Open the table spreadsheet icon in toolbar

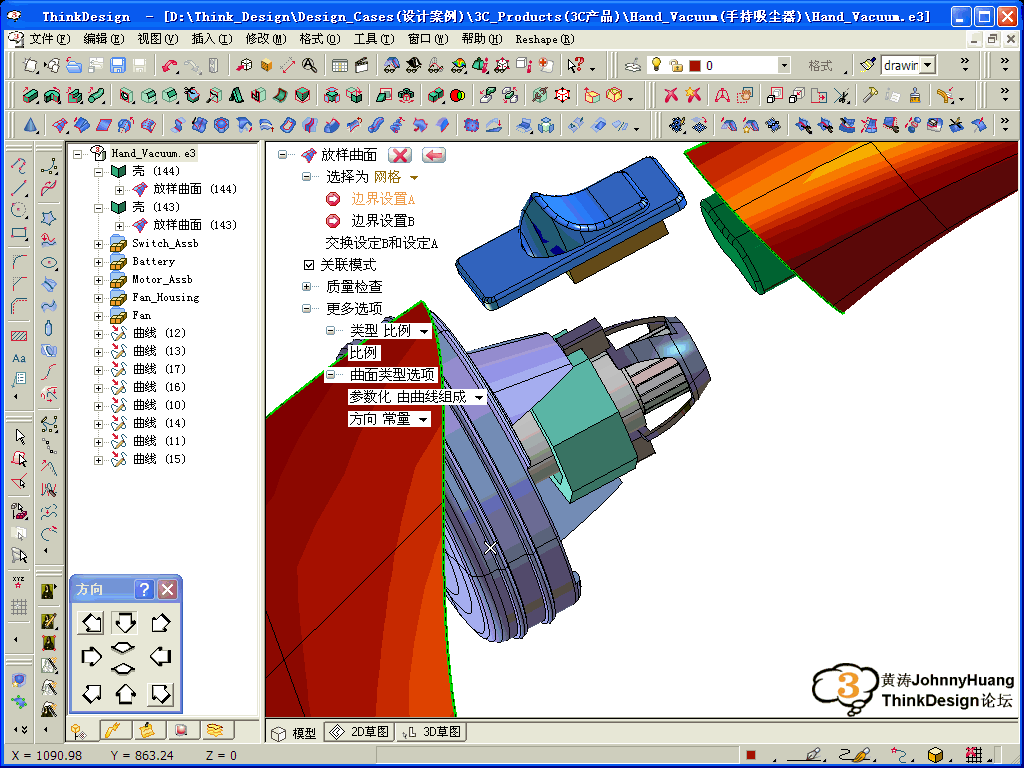point(340,65)
